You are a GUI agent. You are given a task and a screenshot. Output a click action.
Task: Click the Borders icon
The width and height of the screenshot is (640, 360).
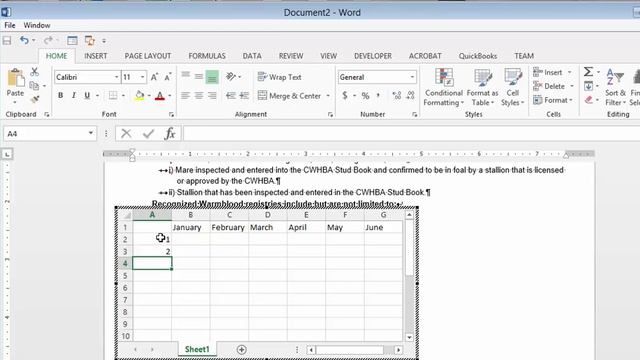click(x=113, y=96)
